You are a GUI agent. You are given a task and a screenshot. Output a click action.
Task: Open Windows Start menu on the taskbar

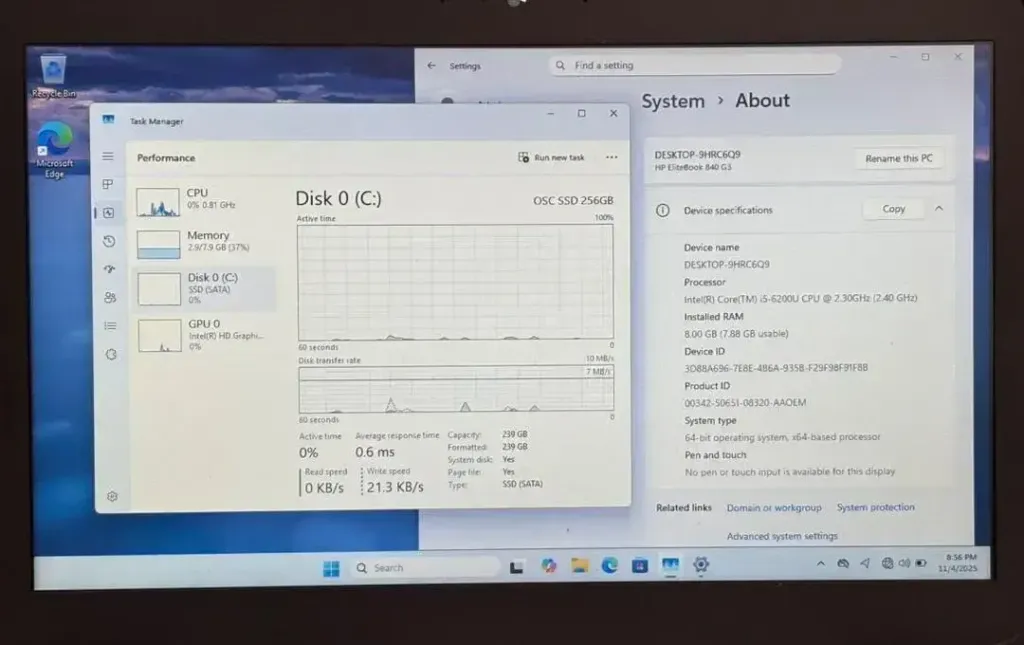click(331, 568)
